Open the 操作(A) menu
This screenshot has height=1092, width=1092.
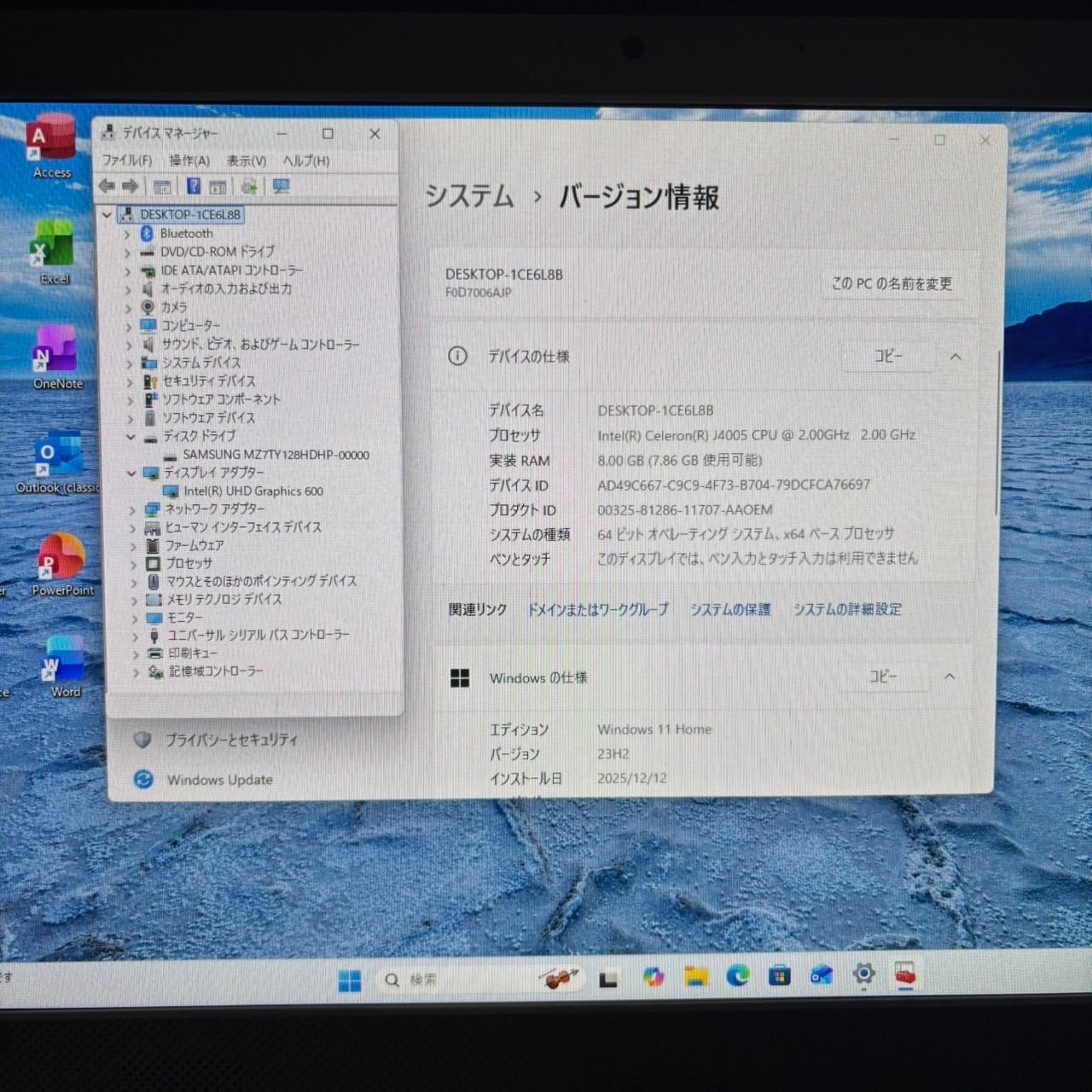(189, 160)
